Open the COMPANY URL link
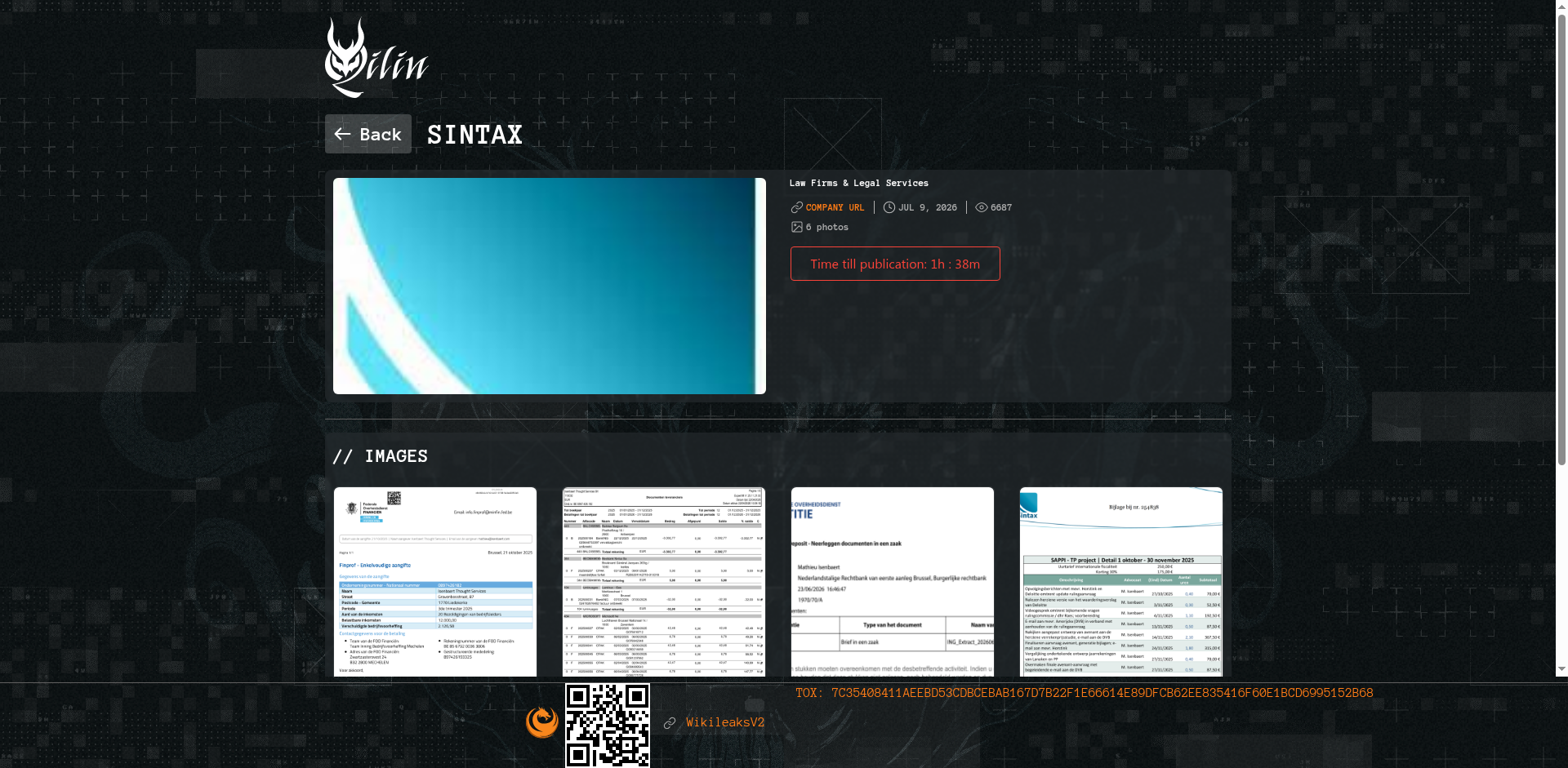The width and height of the screenshot is (1568, 768). click(x=835, y=207)
